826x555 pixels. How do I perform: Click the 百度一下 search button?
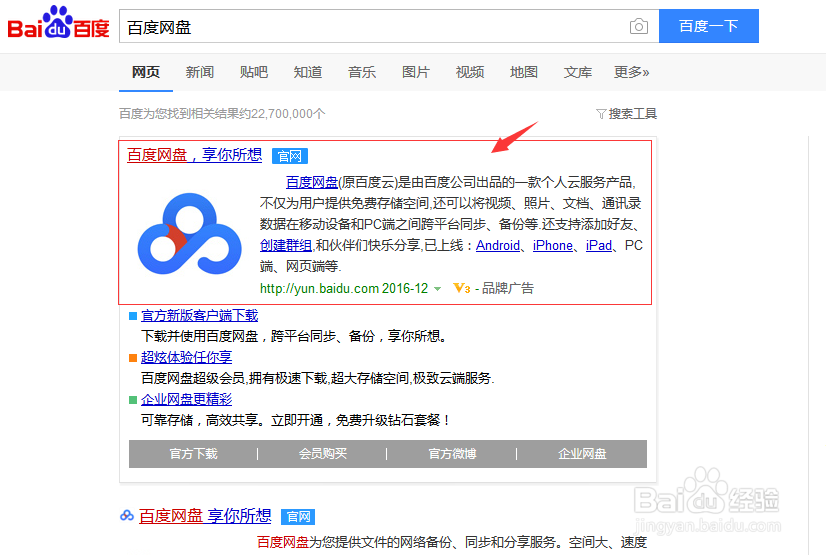709,26
